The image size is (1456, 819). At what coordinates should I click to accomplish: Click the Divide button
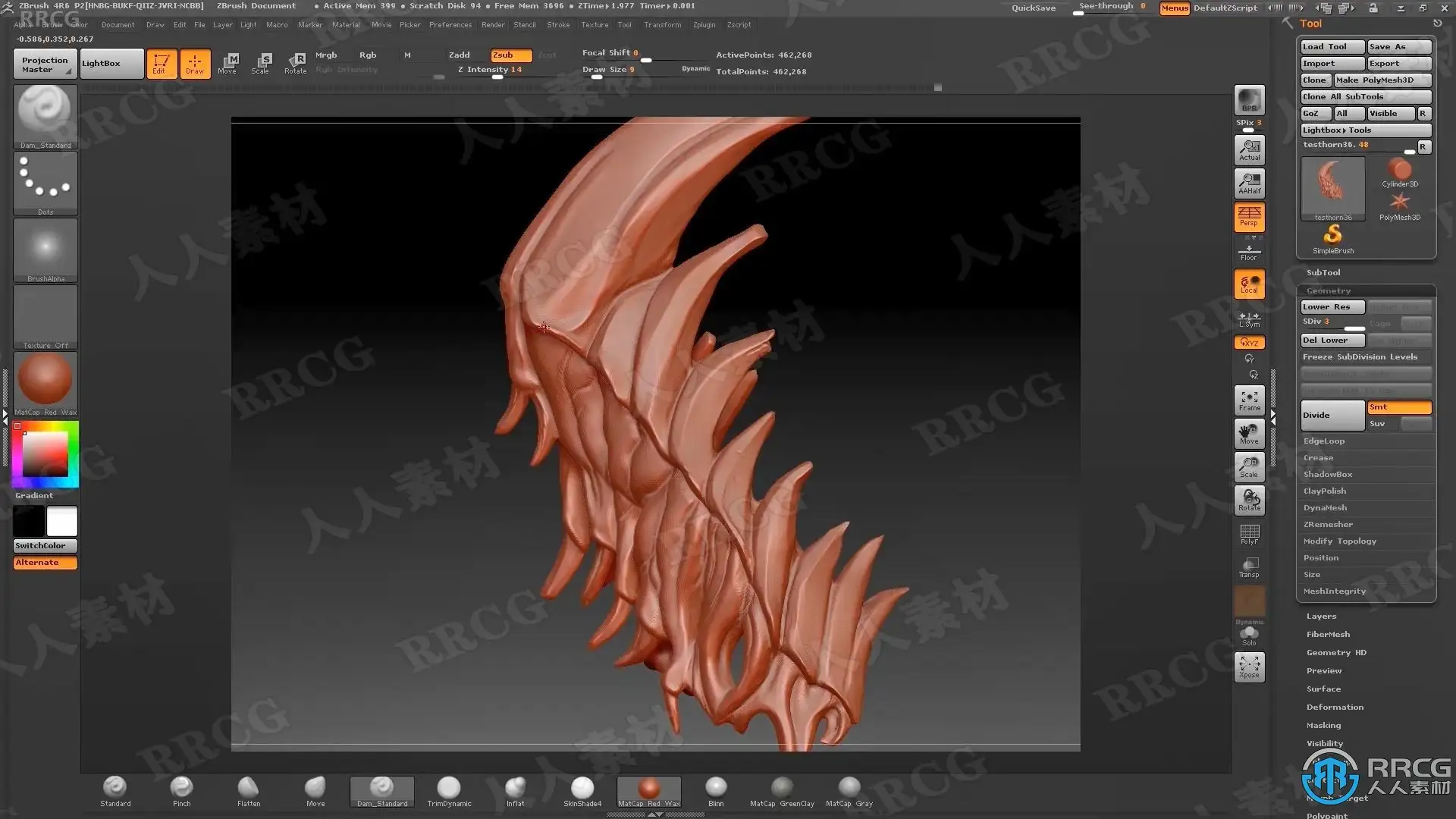tap(1332, 415)
